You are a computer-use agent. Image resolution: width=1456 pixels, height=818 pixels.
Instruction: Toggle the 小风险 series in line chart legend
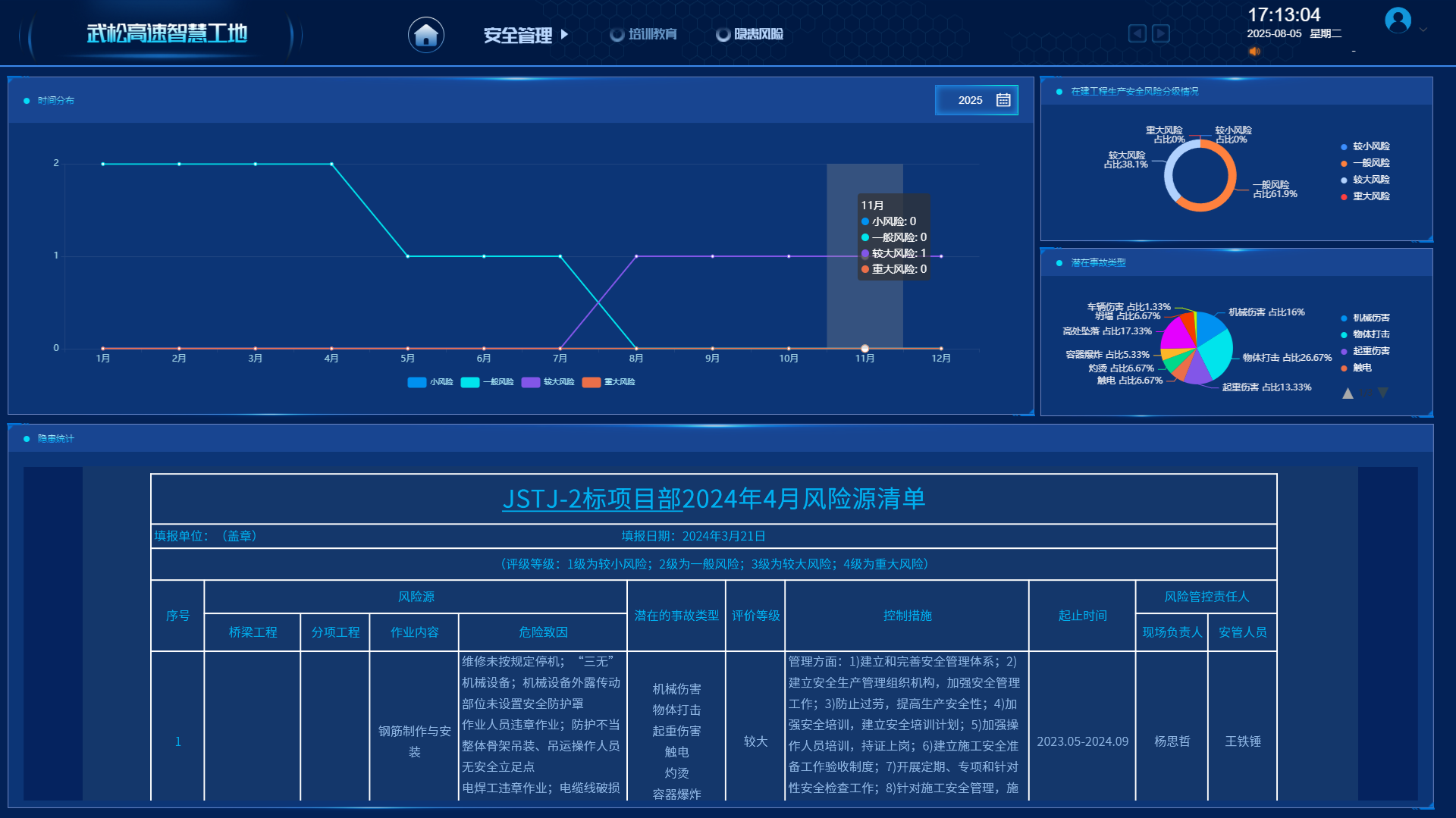tap(430, 382)
